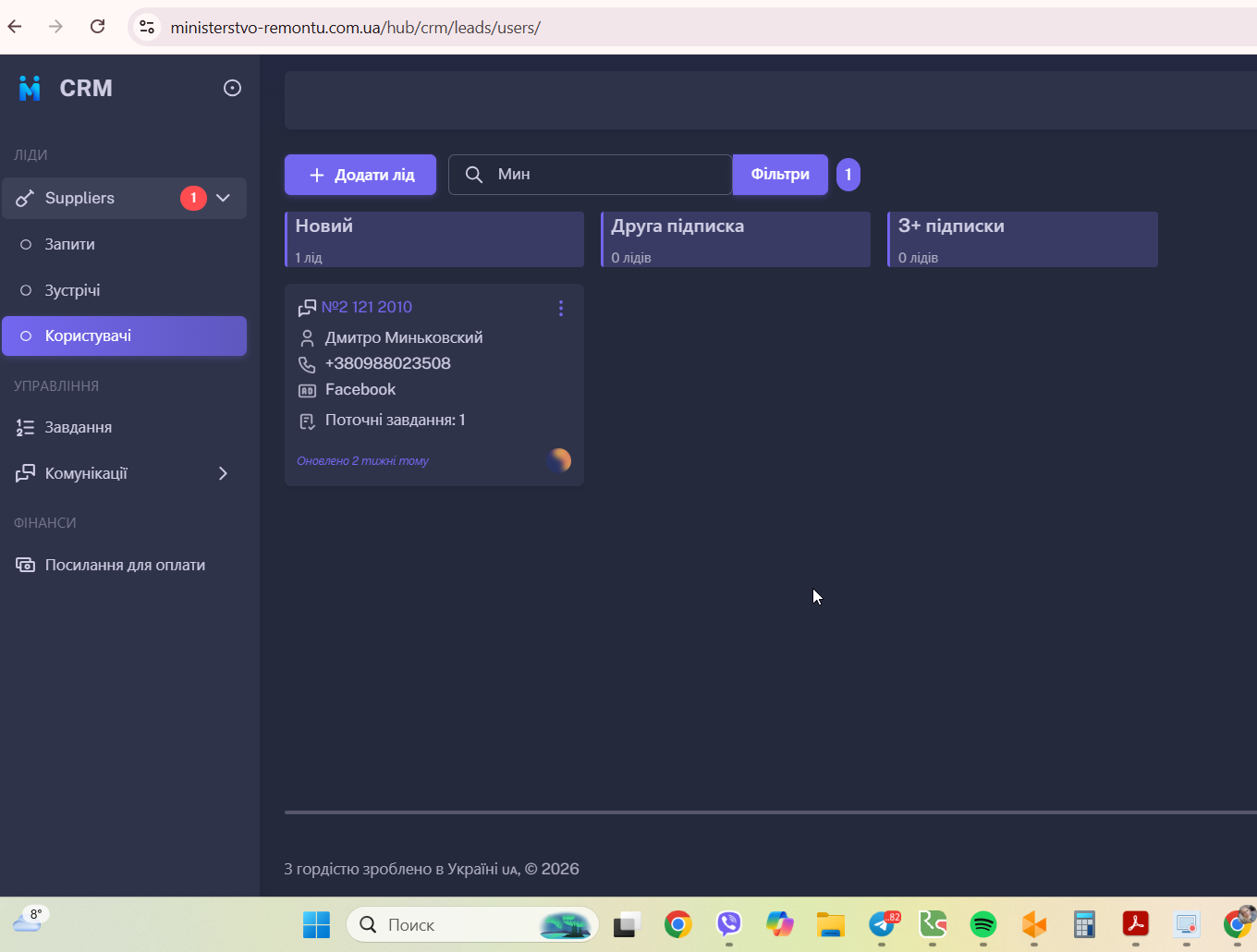Click the Комунікації chat icon

(x=26, y=473)
